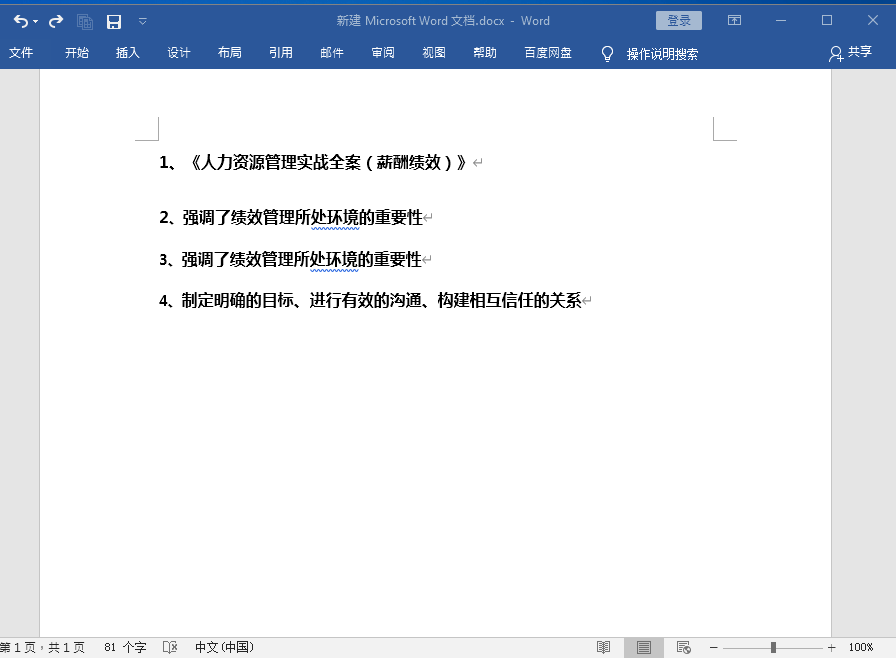Click the Redo icon

55,22
